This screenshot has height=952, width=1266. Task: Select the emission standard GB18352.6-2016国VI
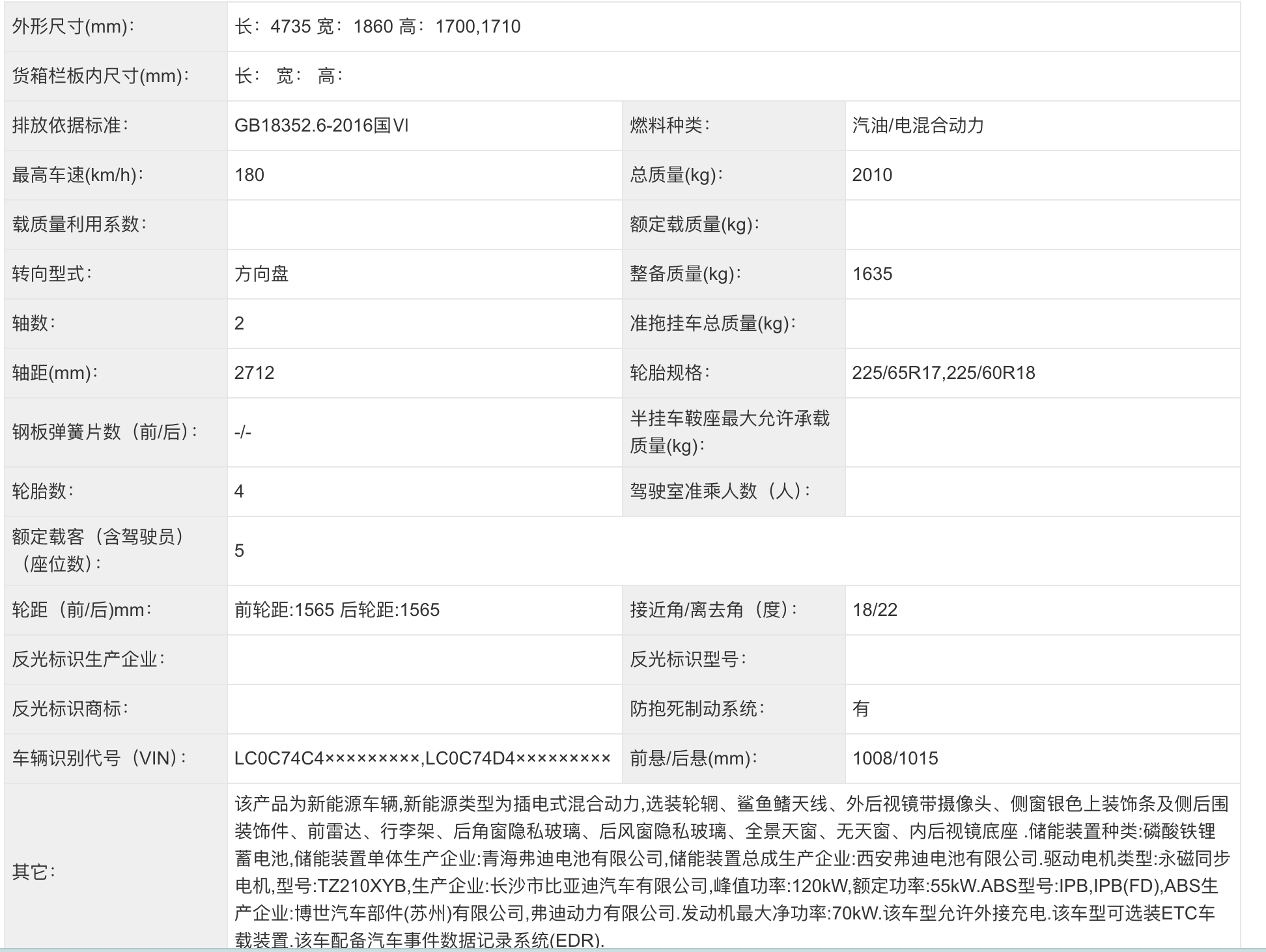[322, 126]
